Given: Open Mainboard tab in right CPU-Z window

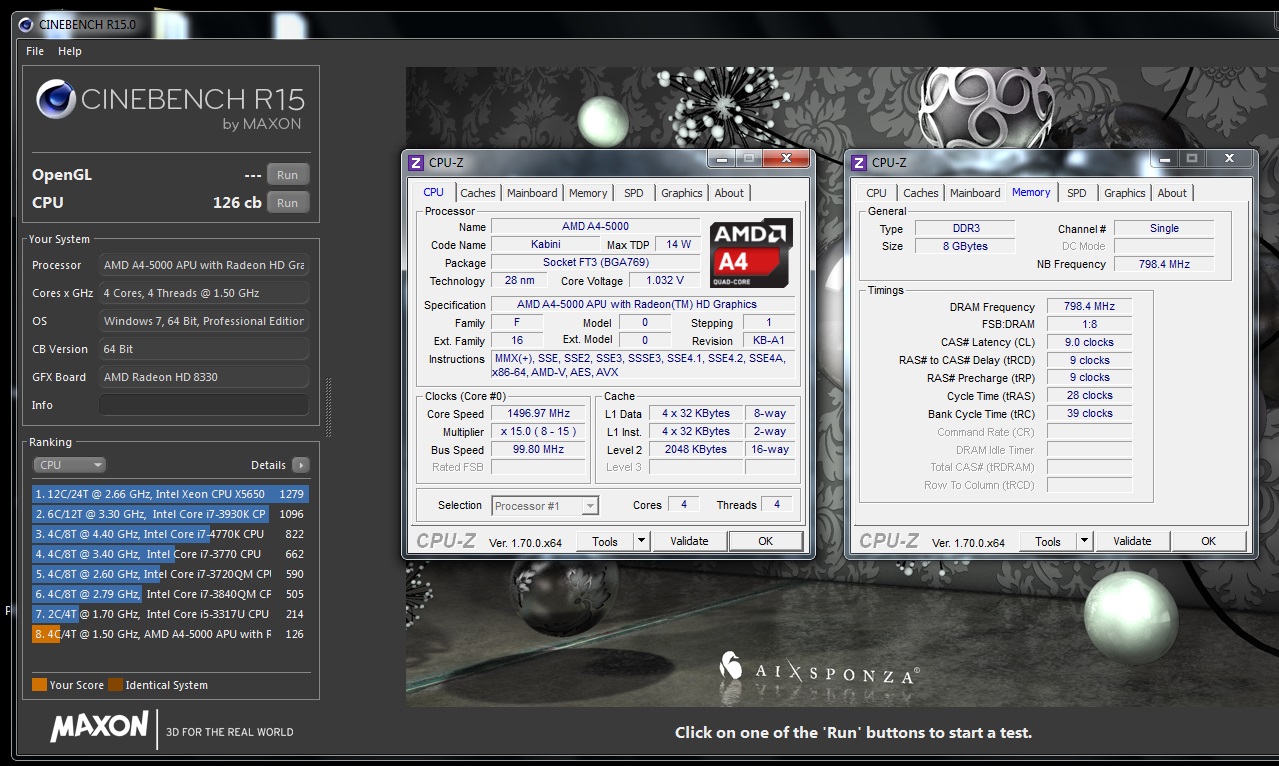Looking at the screenshot, I should coord(975,193).
